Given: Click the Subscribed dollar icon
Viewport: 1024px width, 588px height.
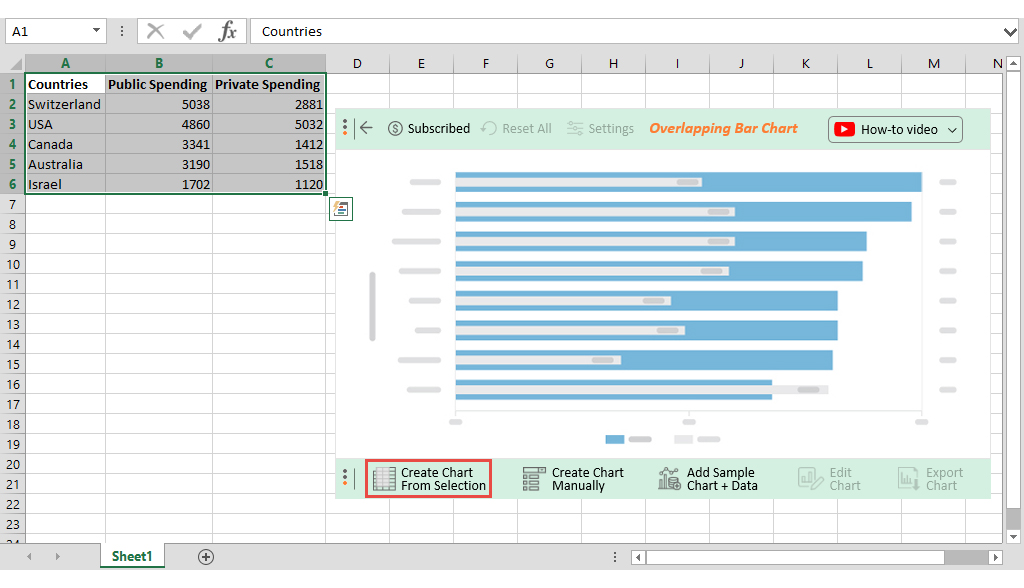Looking at the screenshot, I should [x=395, y=128].
